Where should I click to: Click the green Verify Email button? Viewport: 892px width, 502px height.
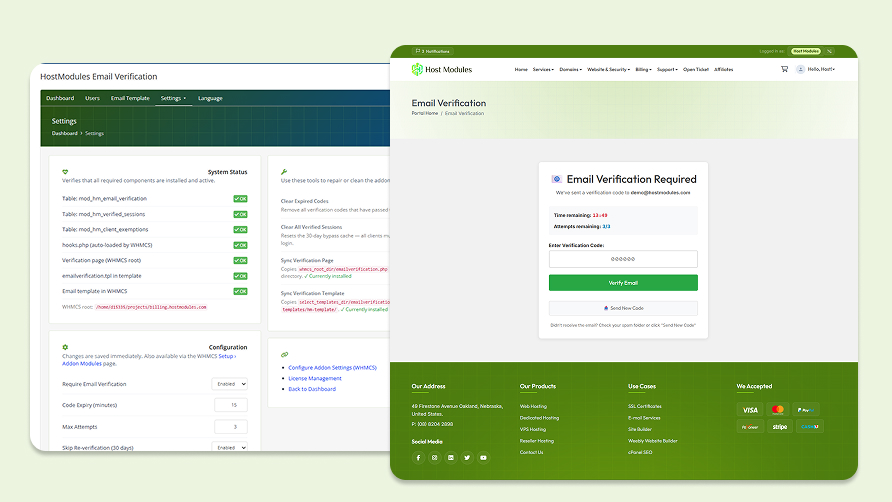[623, 283]
